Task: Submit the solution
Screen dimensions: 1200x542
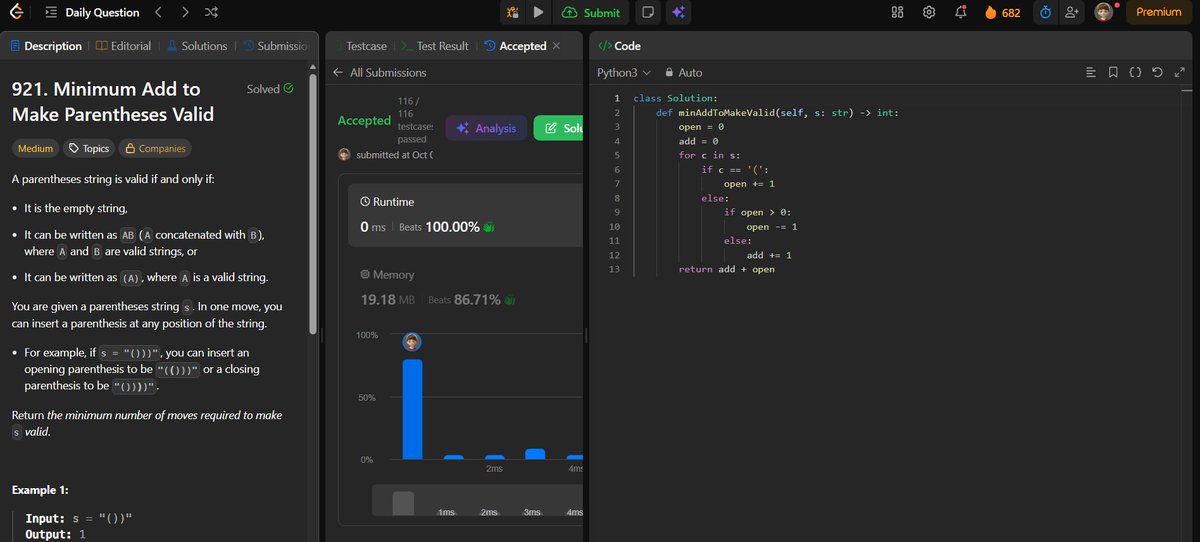Action: pos(591,13)
